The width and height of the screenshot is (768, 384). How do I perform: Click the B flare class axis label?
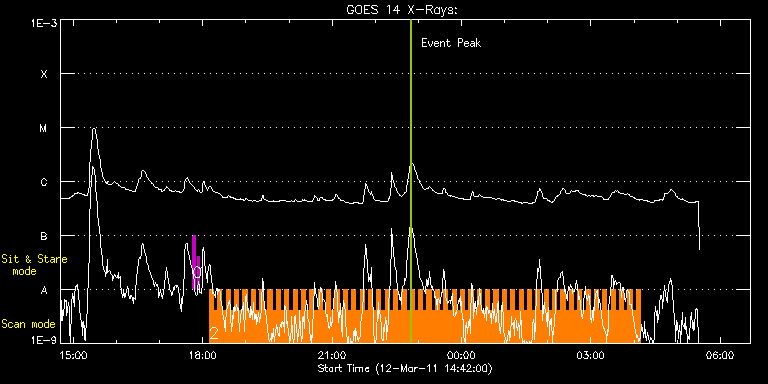click(x=44, y=237)
